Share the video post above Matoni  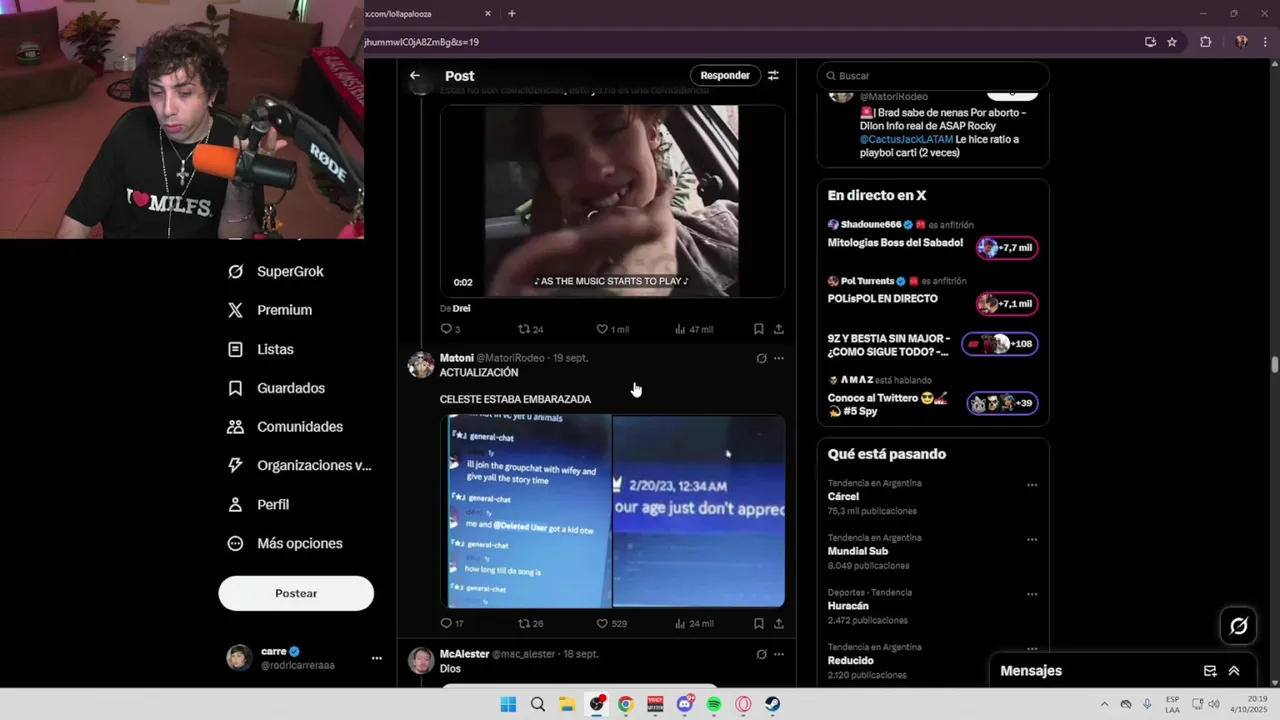779,329
